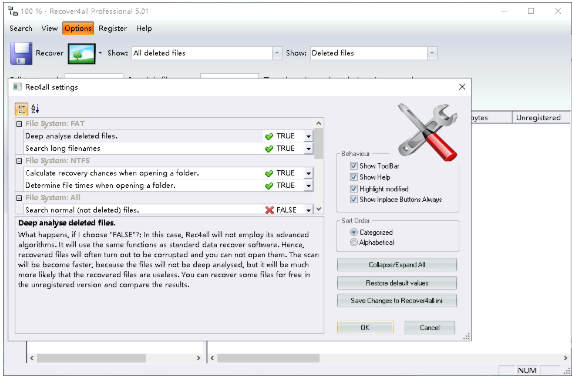Open the Options menu
The height and width of the screenshot is (376, 572).
point(78,28)
